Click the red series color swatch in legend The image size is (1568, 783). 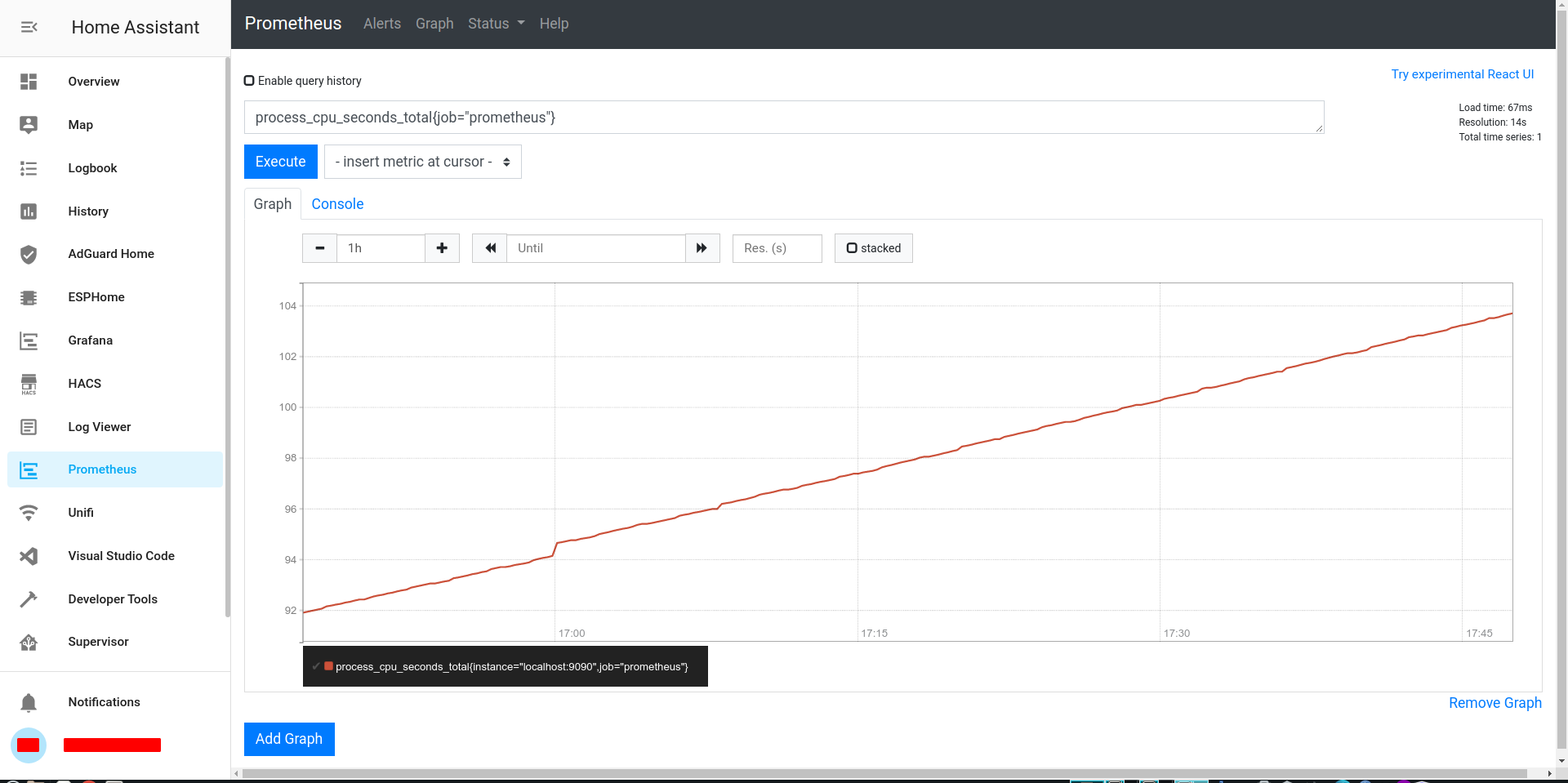[x=328, y=666]
